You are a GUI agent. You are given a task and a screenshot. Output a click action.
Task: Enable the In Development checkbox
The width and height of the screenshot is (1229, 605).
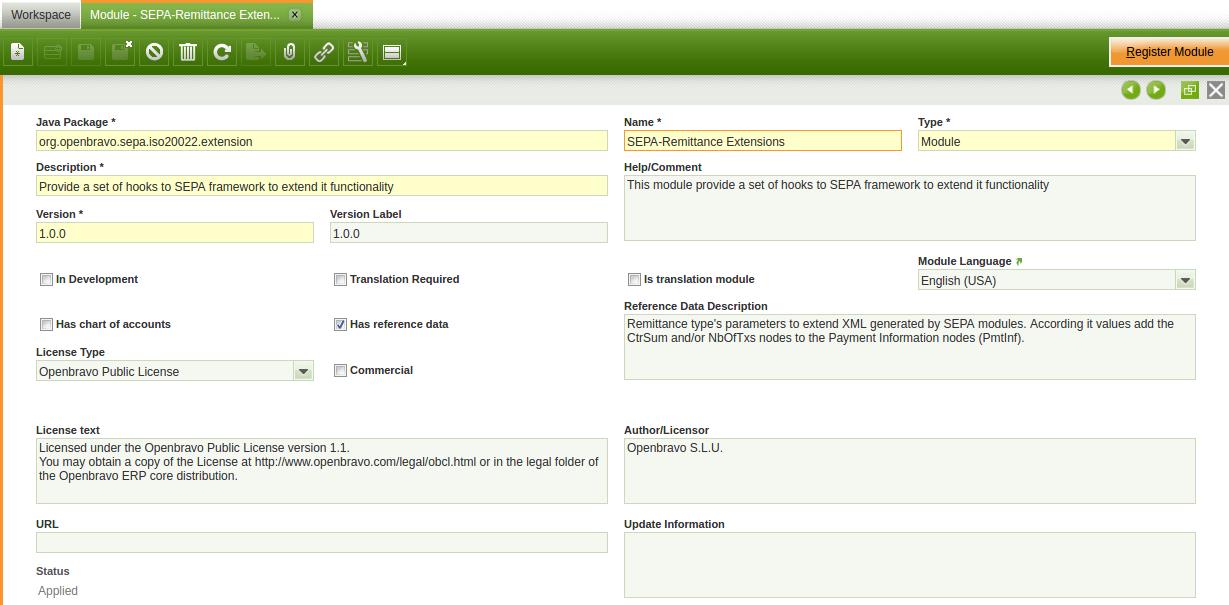tap(46, 280)
